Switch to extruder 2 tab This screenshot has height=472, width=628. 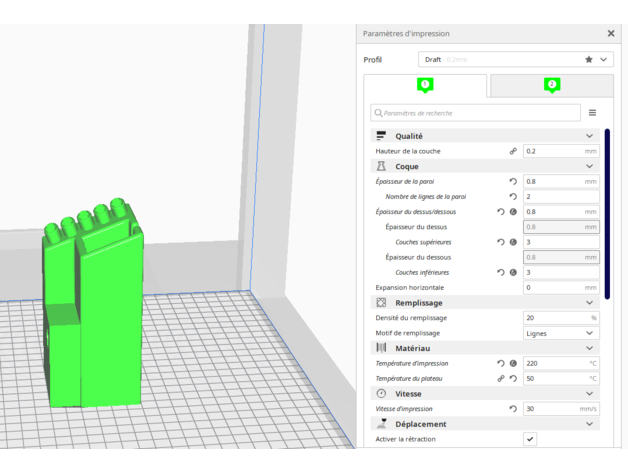pyautogui.click(x=551, y=85)
